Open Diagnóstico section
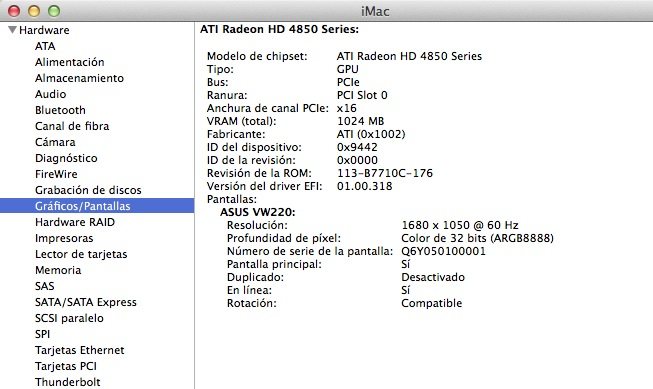The width and height of the screenshot is (653, 389). (x=66, y=158)
